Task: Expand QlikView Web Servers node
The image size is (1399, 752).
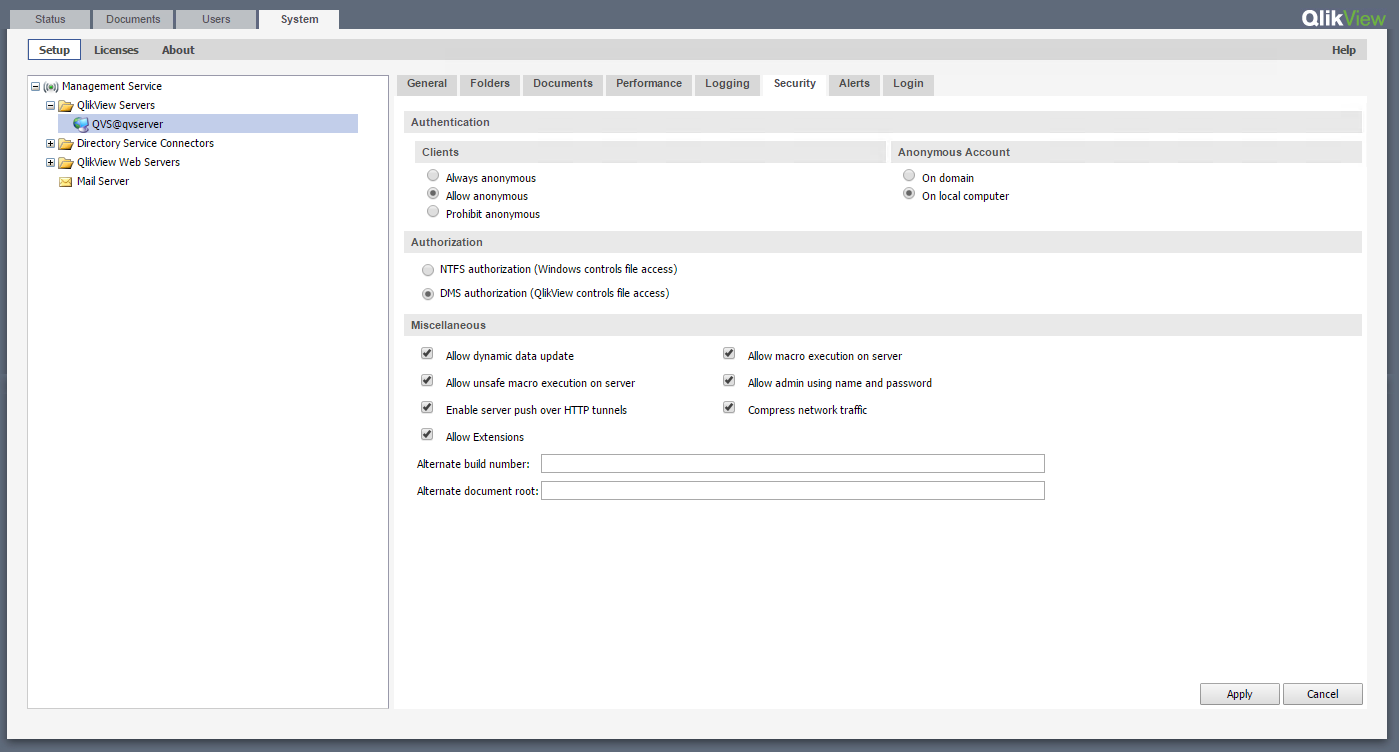Action: click(x=51, y=163)
